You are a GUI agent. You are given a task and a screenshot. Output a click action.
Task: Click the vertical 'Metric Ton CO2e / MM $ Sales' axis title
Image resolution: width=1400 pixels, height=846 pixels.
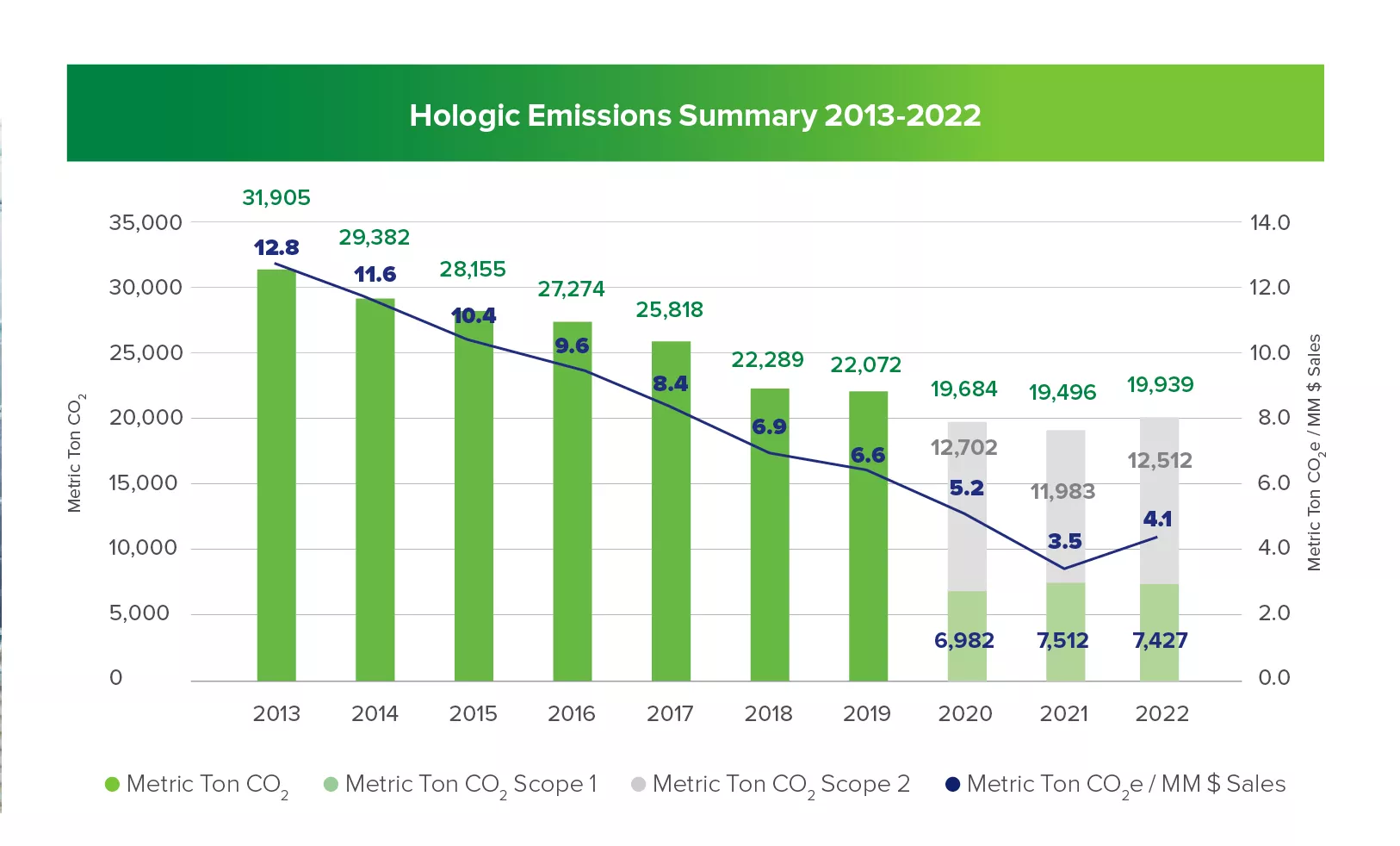pyautogui.click(x=1315, y=452)
